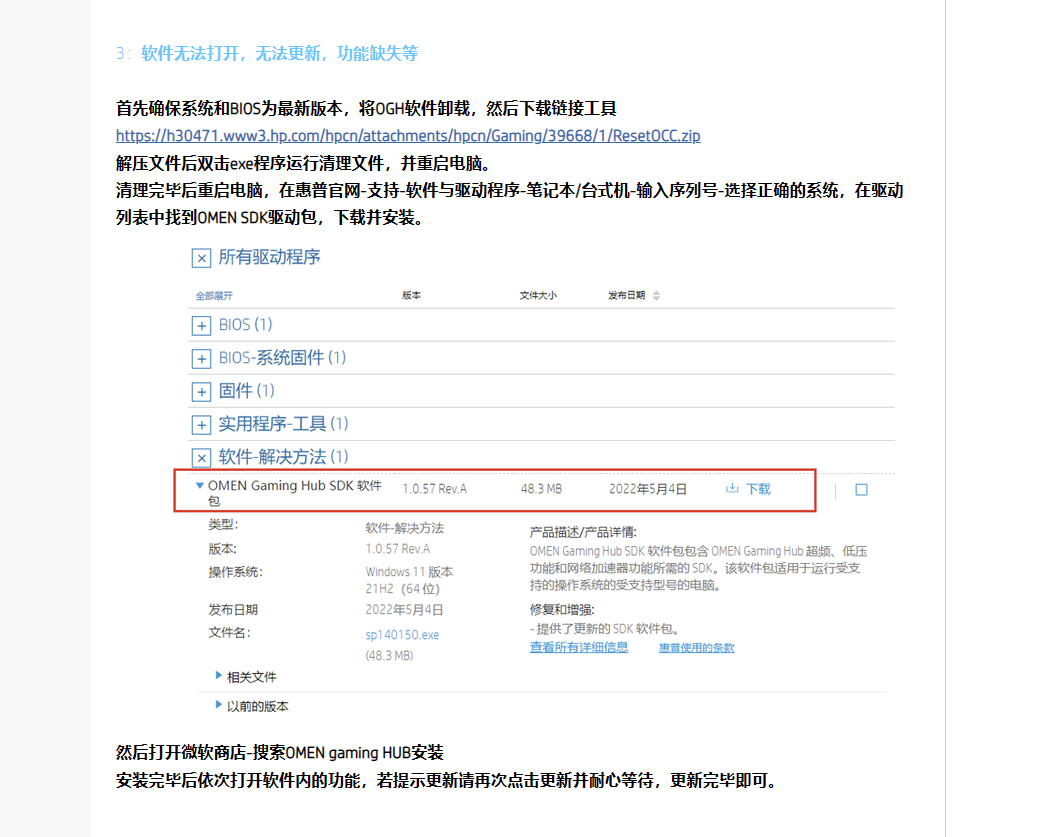Click the download tray icon beside 下载
The width and height of the screenshot is (1048, 837).
(x=732, y=488)
